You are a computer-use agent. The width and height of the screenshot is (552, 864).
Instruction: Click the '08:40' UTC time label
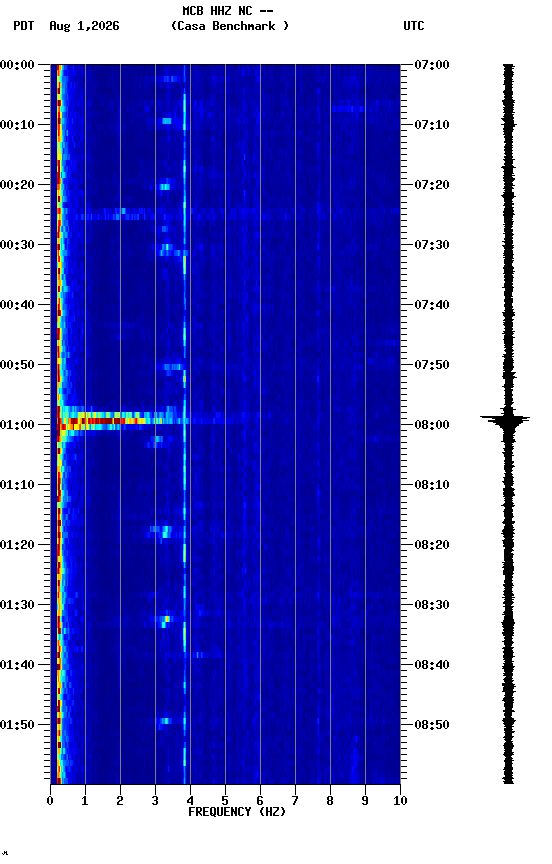pyautogui.click(x=432, y=666)
